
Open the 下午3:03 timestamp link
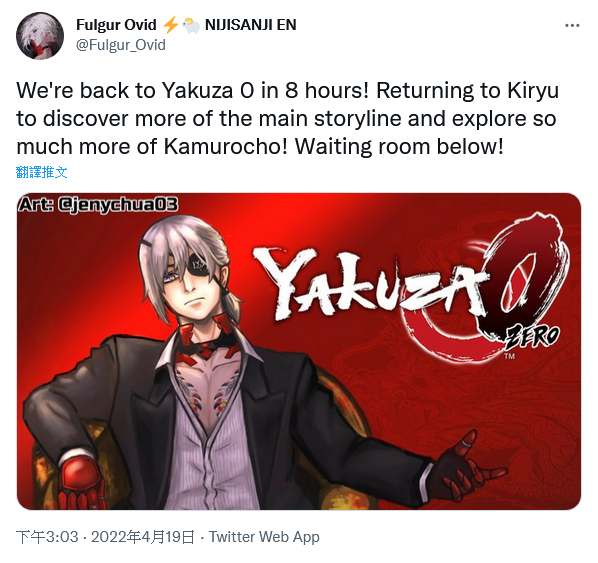pyautogui.click(x=47, y=537)
